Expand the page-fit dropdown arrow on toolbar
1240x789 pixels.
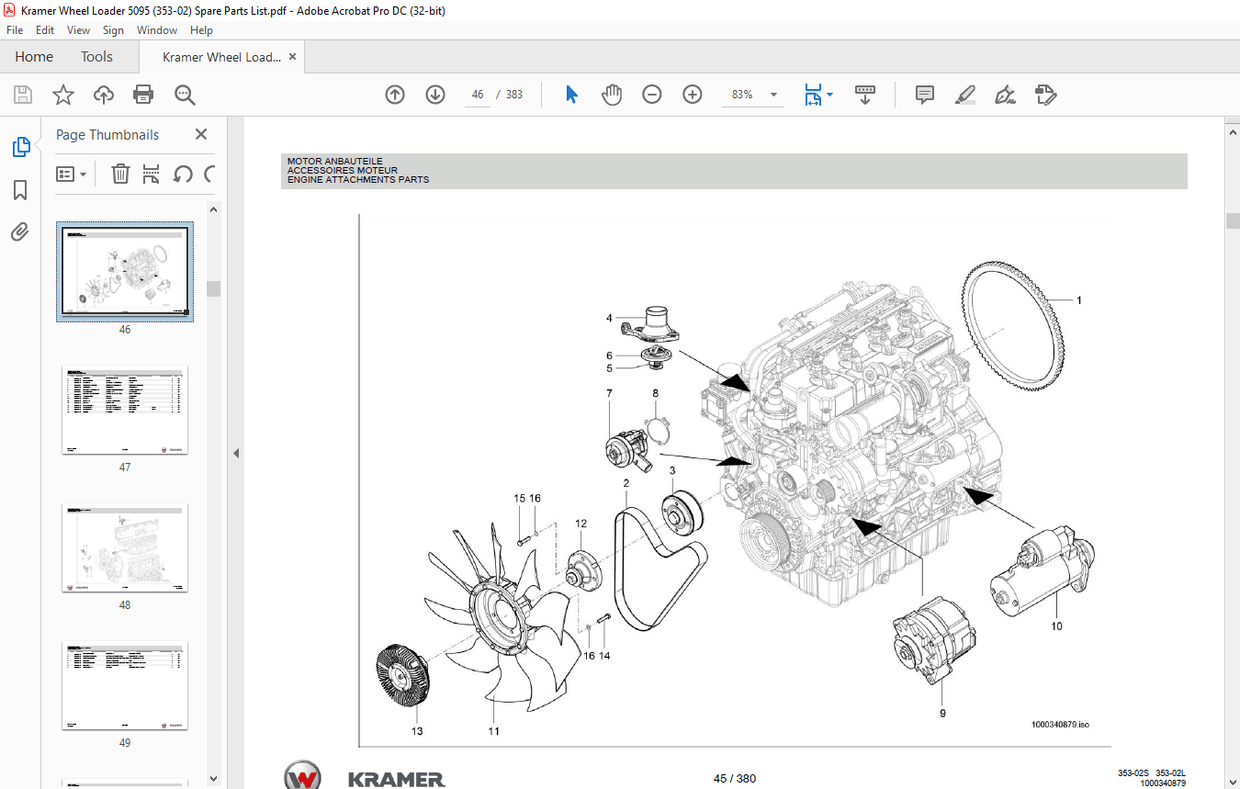pos(830,94)
